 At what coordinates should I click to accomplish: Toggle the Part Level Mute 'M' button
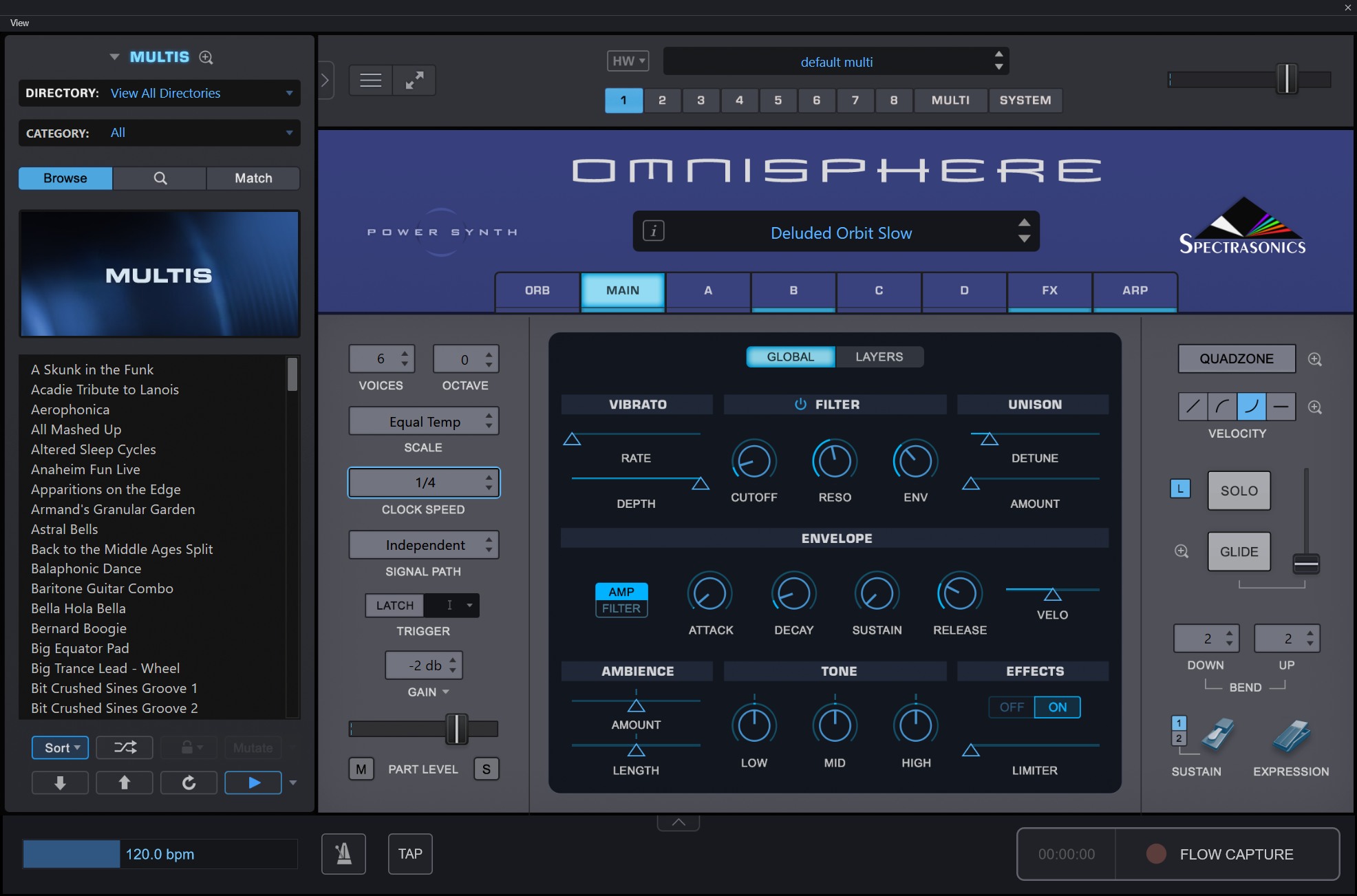[x=361, y=769]
